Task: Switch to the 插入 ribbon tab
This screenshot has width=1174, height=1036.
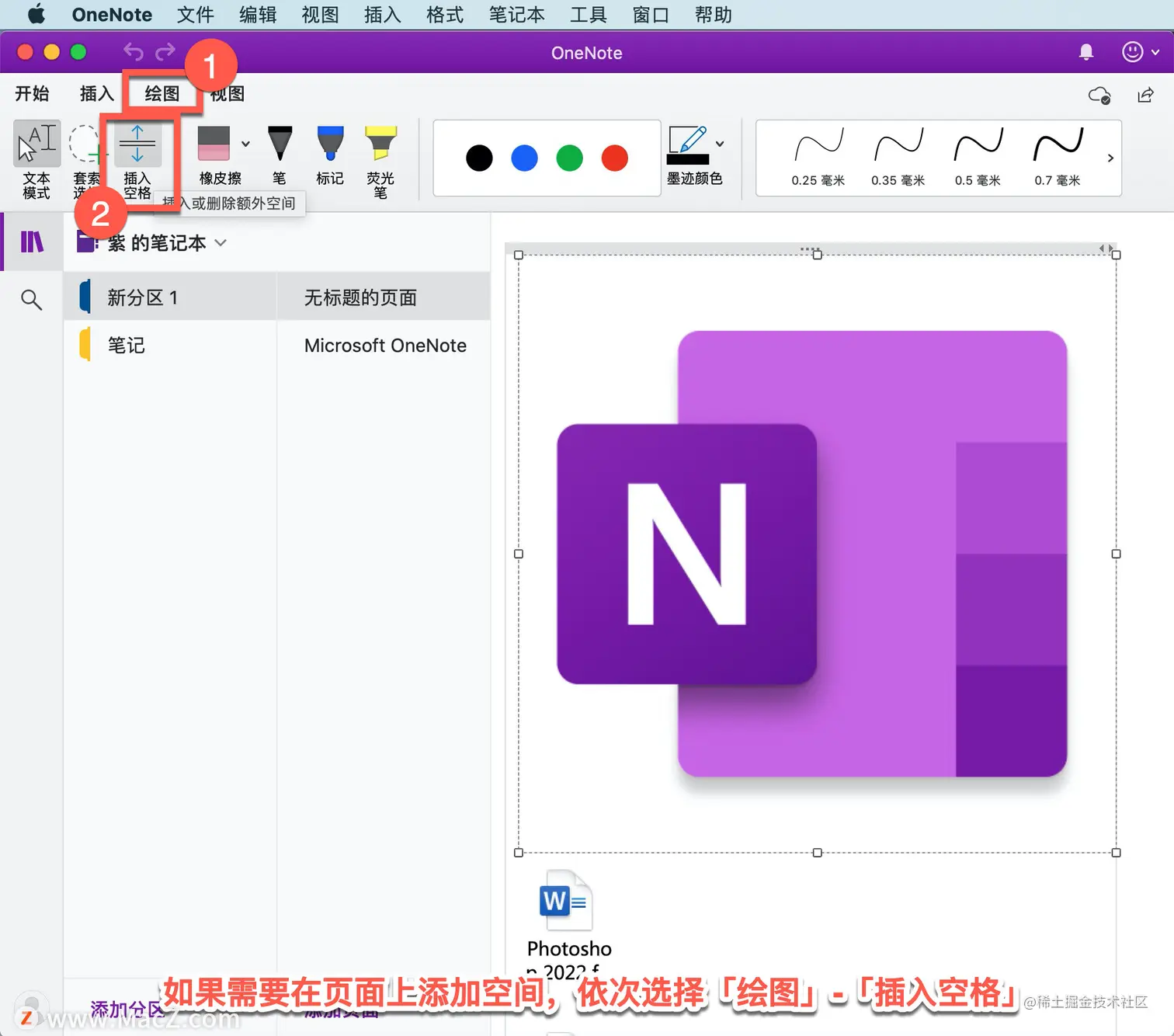Action: (97, 94)
